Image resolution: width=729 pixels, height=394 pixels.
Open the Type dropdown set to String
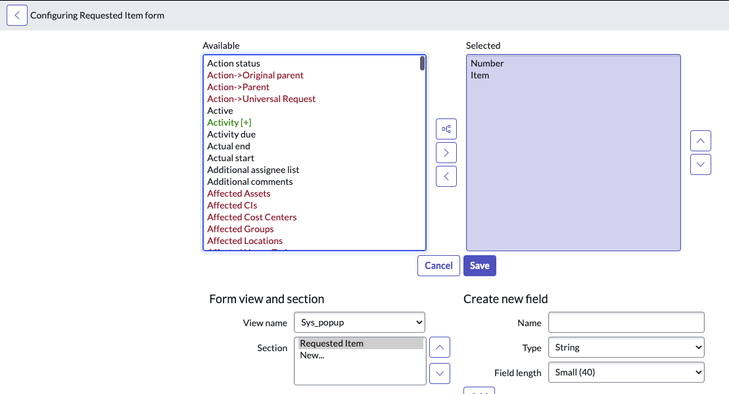point(626,347)
